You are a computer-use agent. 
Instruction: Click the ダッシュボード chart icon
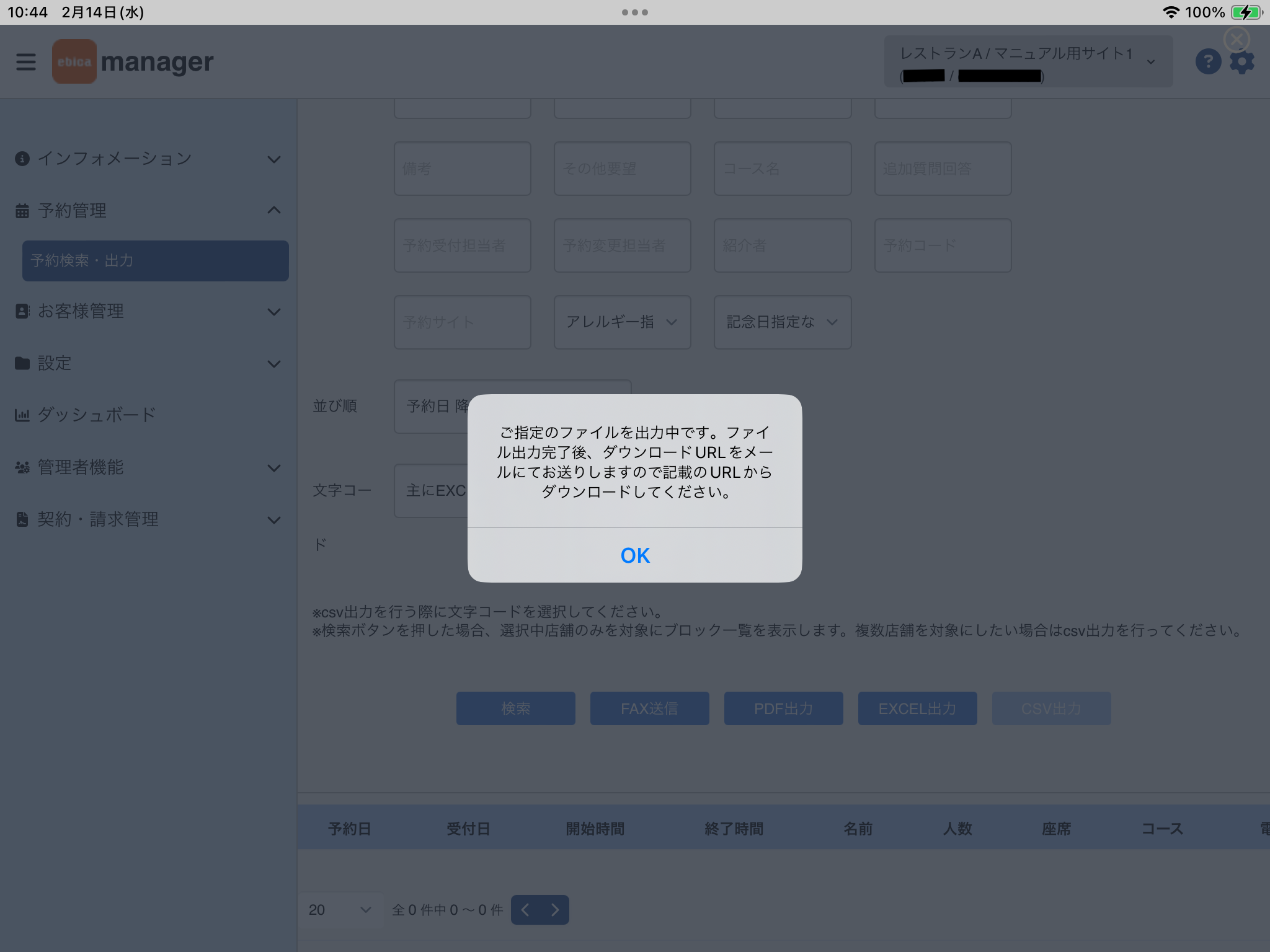[x=22, y=415]
